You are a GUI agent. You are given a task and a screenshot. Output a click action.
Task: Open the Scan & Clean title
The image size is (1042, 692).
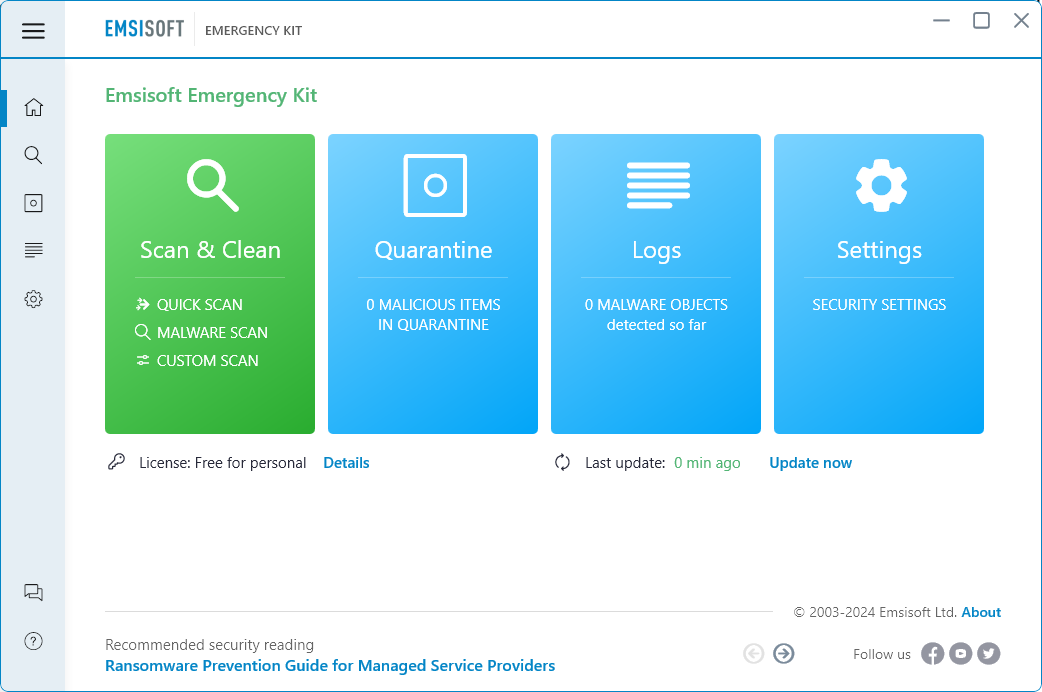coord(210,250)
